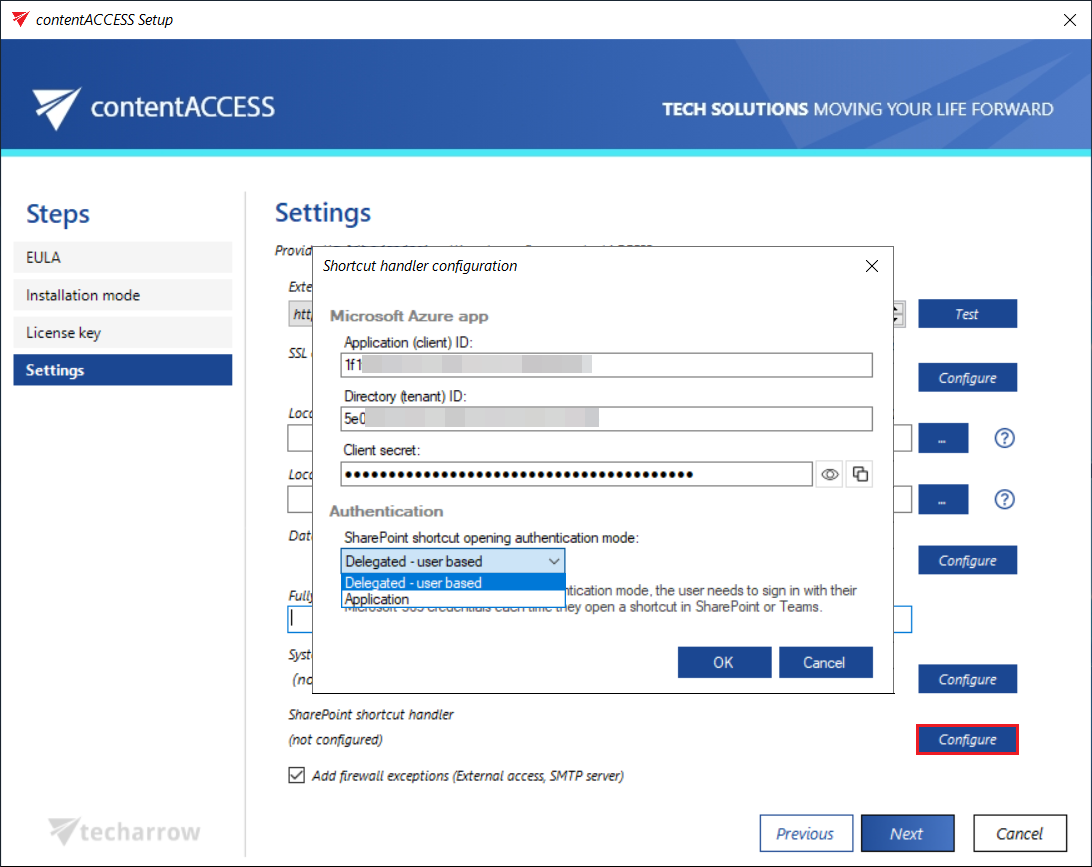The width and height of the screenshot is (1092, 867).
Task: Click the lower browse ellipsis button
Action: (x=943, y=499)
